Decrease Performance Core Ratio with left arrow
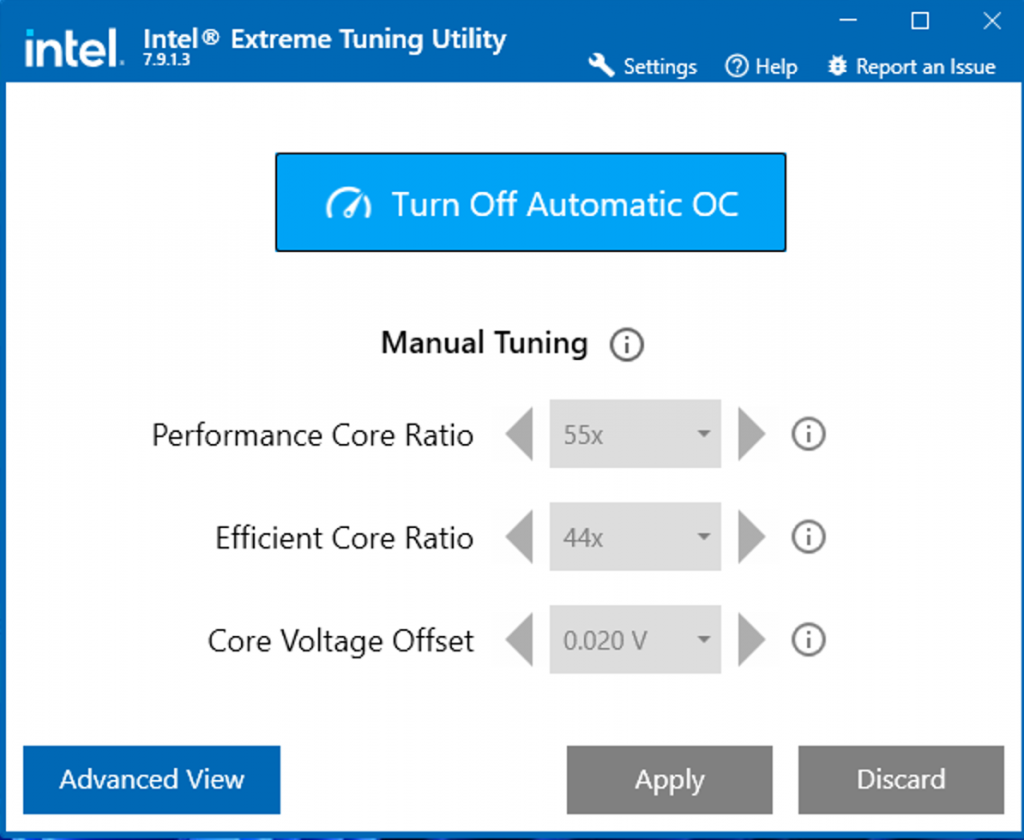1024x840 pixels. click(x=520, y=435)
